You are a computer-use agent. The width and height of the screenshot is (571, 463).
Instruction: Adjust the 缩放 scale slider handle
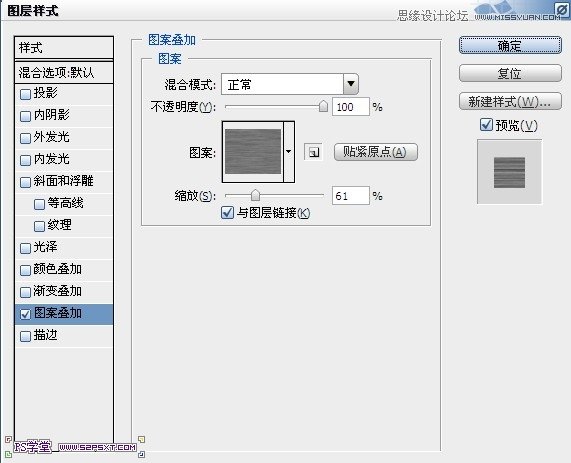click(255, 195)
